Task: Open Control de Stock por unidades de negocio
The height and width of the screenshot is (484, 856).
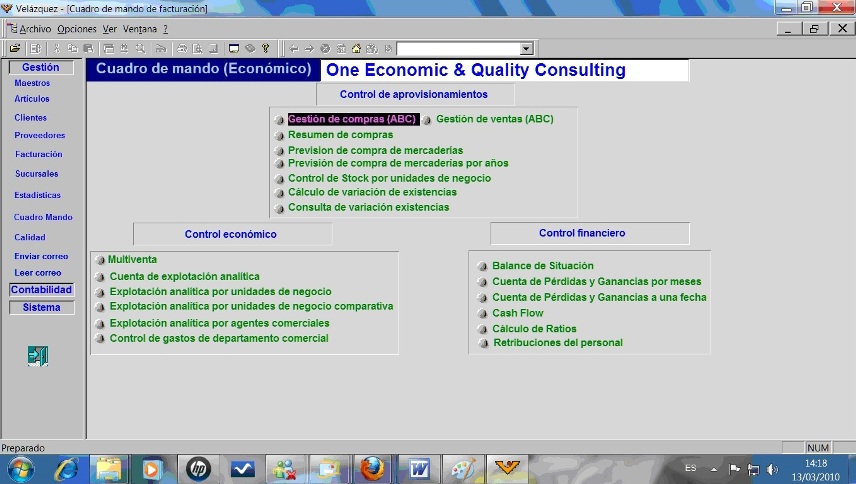Action: tap(389, 178)
